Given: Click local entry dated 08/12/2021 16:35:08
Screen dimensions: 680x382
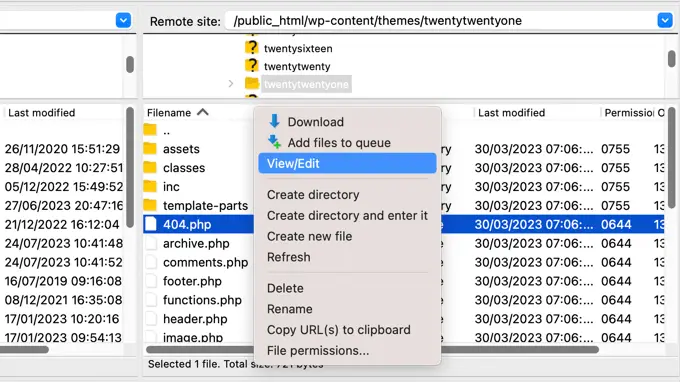Looking at the screenshot, I should (63, 300).
